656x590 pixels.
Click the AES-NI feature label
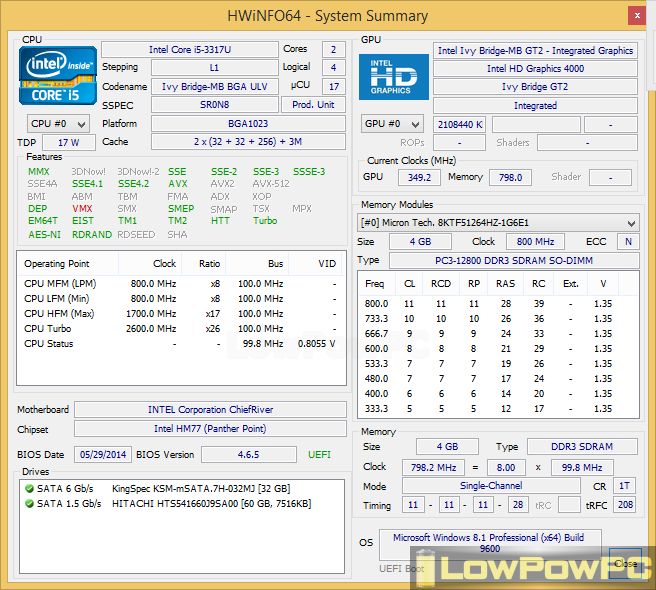click(x=44, y=234)
